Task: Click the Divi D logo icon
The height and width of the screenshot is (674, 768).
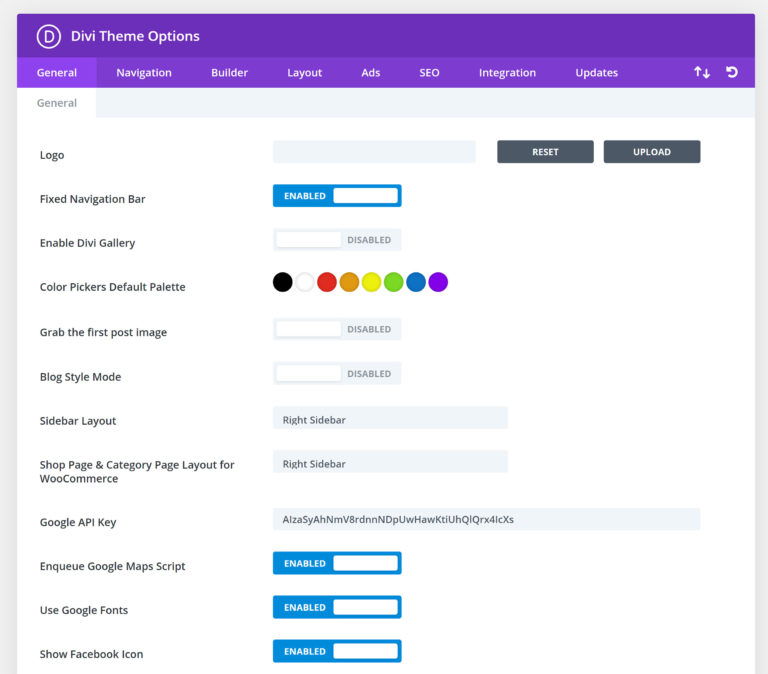Action: pyautogui.click(x=48, y=36)
